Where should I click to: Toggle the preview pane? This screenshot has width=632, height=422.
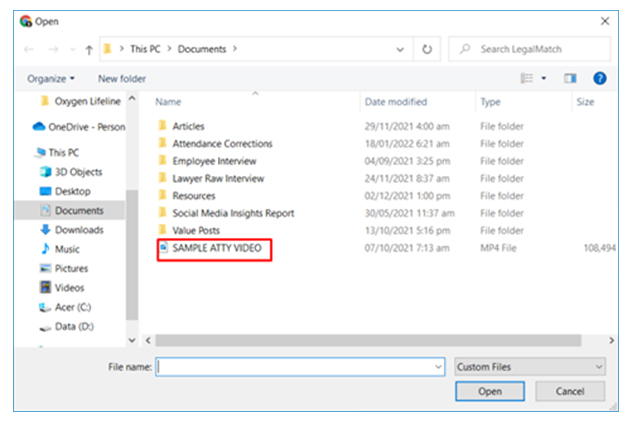[570, 78]
